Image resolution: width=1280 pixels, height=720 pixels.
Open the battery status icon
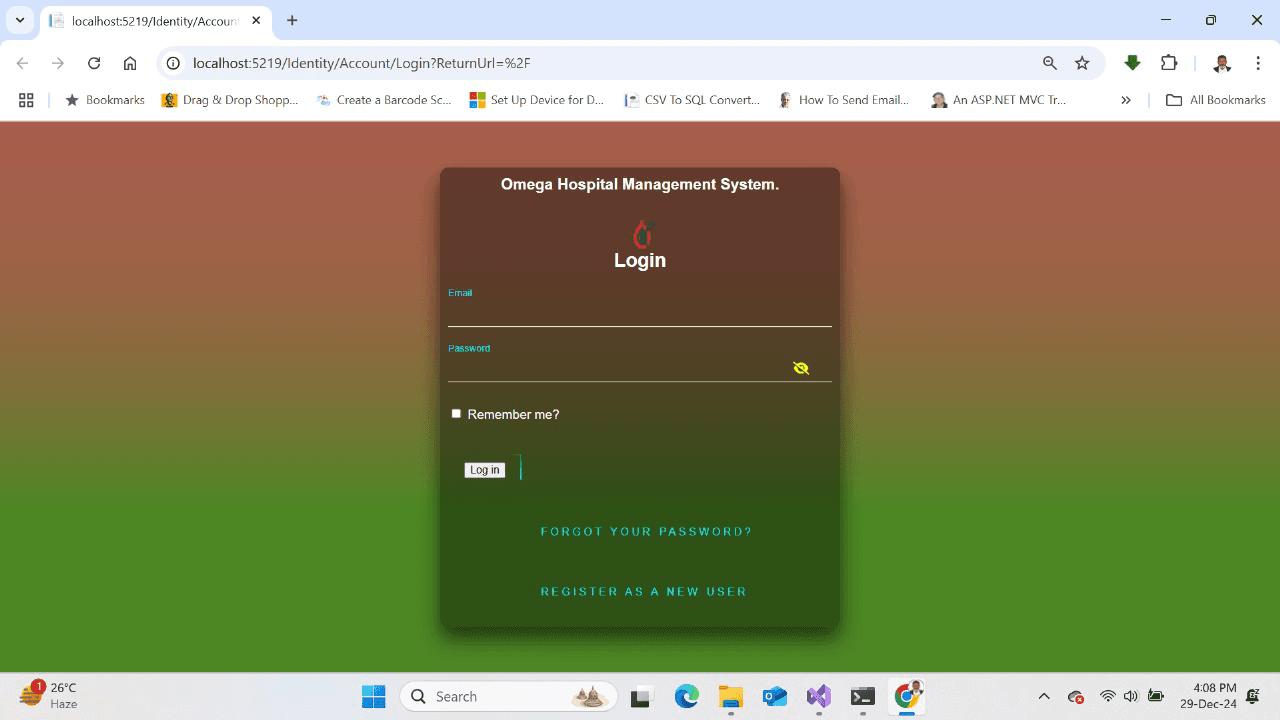pyautogui.click(x=1156, y=696)
